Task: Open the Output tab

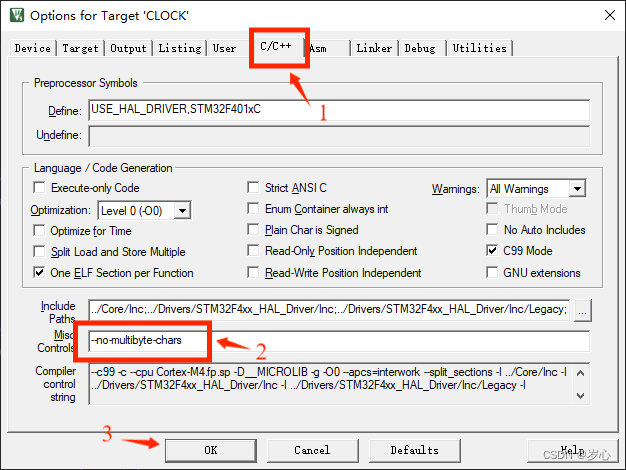Action: [x=128, y=48]
